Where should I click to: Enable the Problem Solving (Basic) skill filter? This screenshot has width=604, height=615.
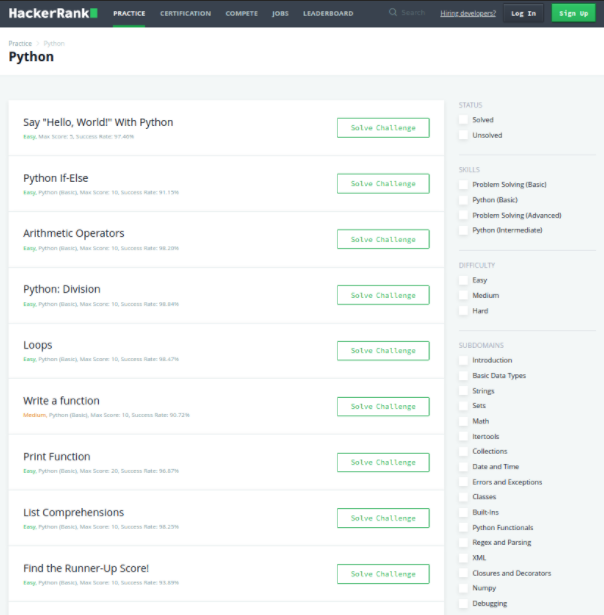tap(464, 184)
